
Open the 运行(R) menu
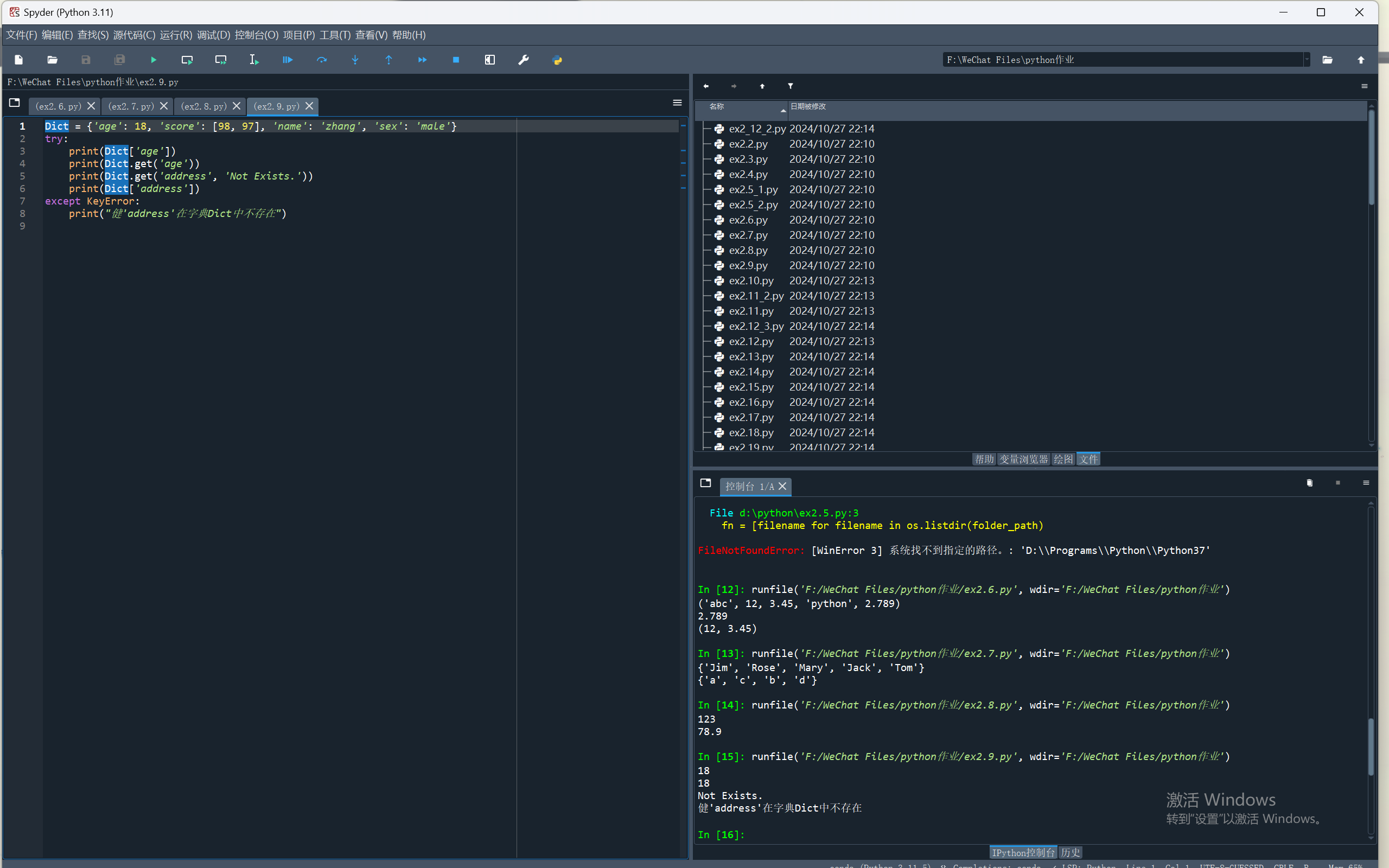pos(176,35)
